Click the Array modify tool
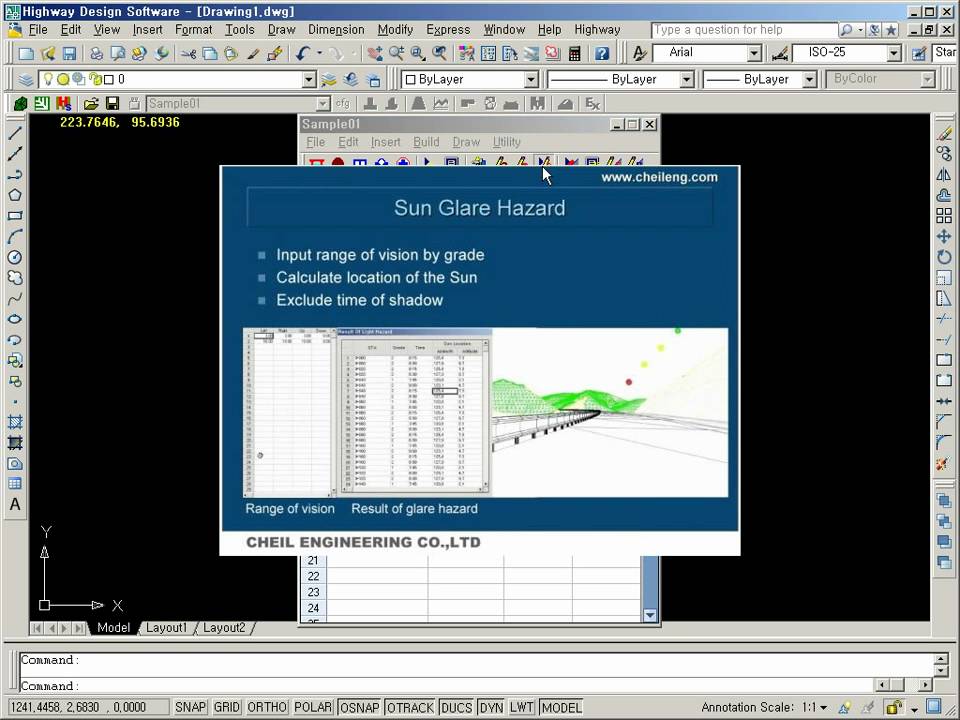This screenshot has width=960, height=720. pyautogui.click(x=944, y=216)
